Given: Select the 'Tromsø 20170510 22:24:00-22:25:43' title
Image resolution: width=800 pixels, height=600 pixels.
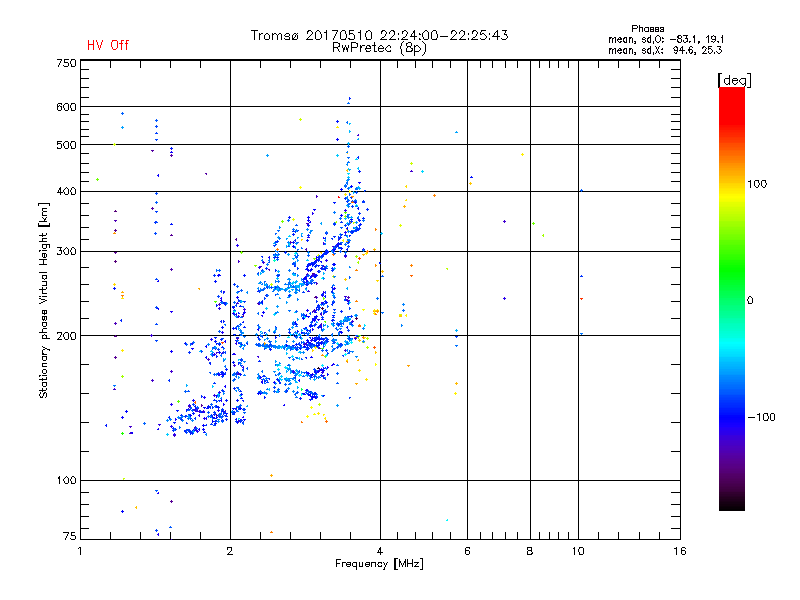Looking at the screenshot, I should tap(379, 35).
